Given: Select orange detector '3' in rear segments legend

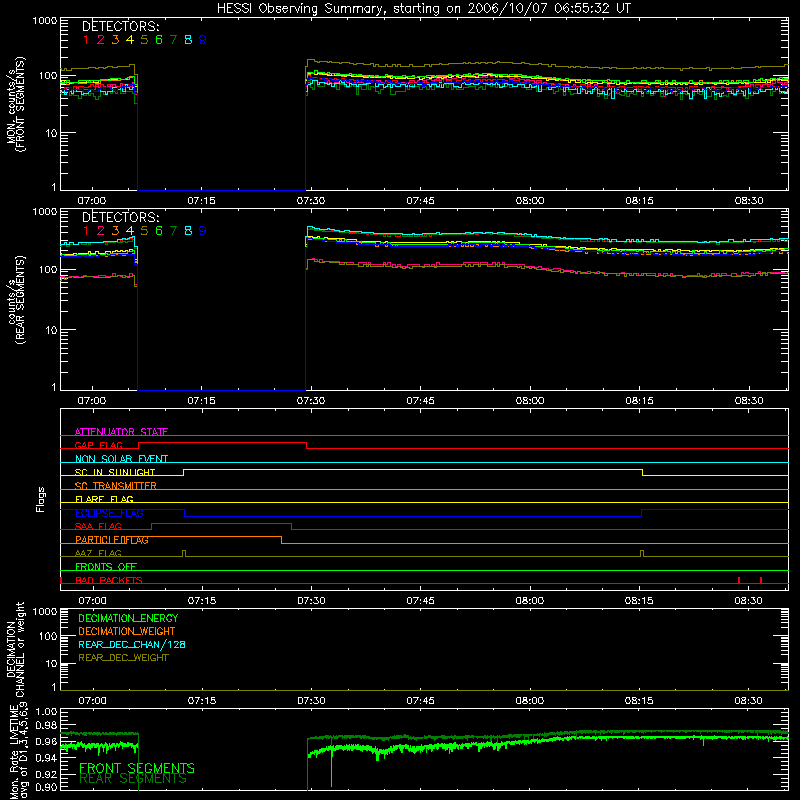Looking at the screenshot, I should [115, 231].
